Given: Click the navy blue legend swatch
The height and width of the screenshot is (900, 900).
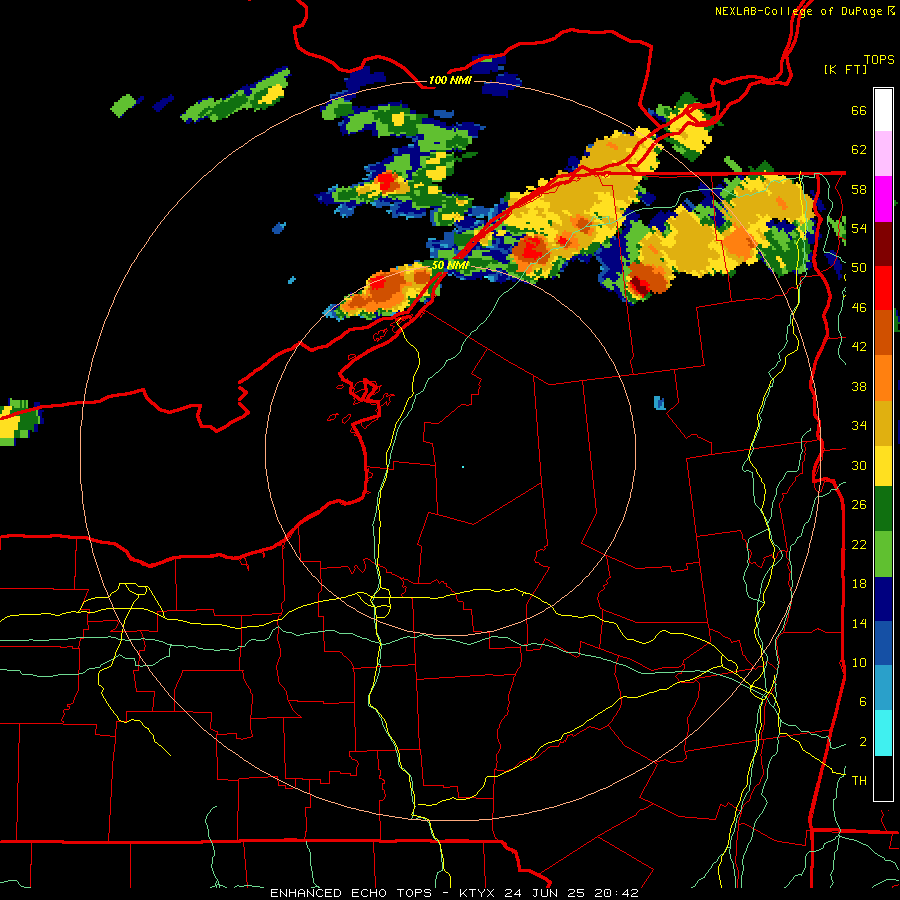Looking at the screenshot, I should coord(883,599).
